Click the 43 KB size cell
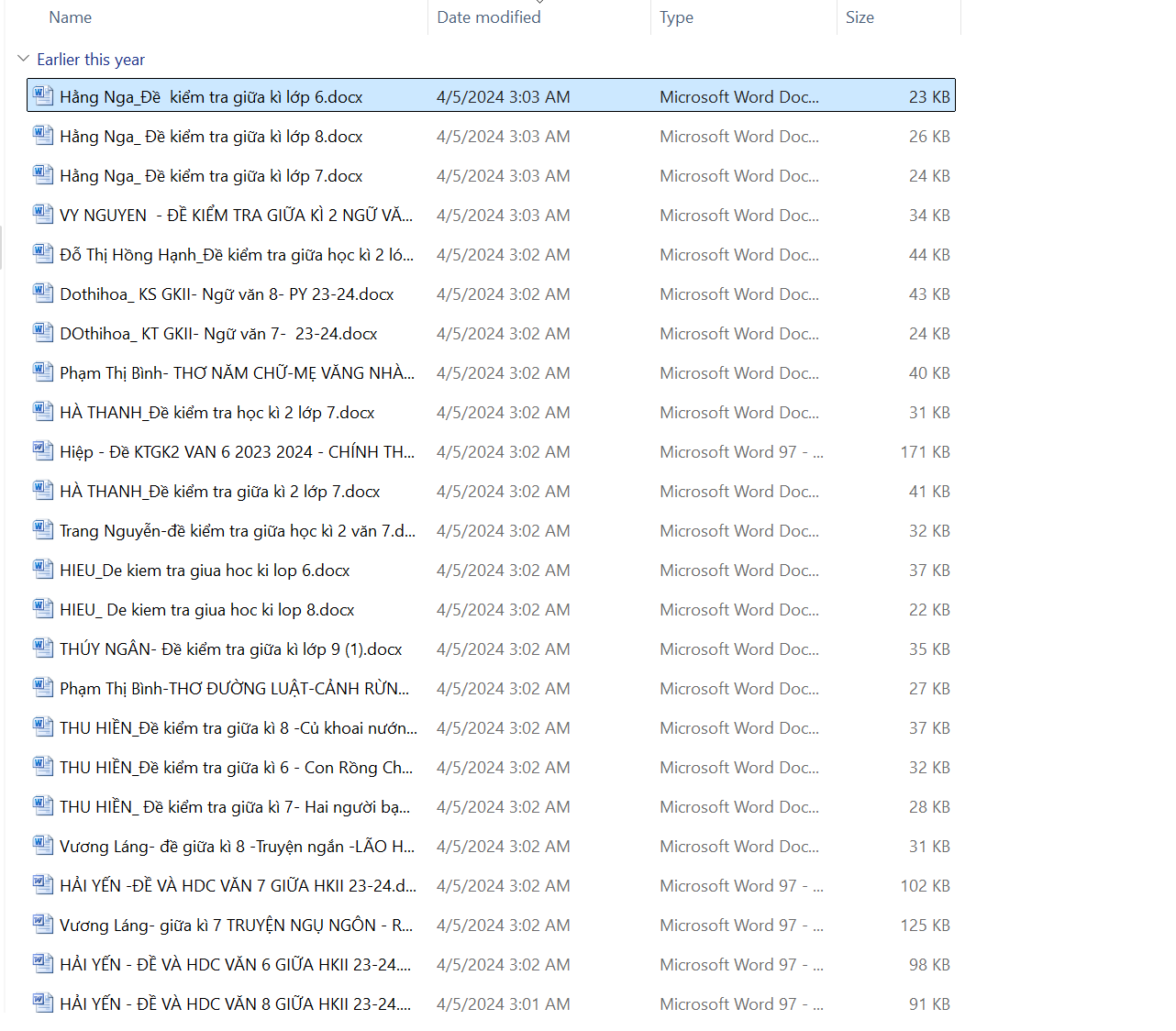Image resolution: width=1176 pixels, height=1031 pixels. coord(929,294)
